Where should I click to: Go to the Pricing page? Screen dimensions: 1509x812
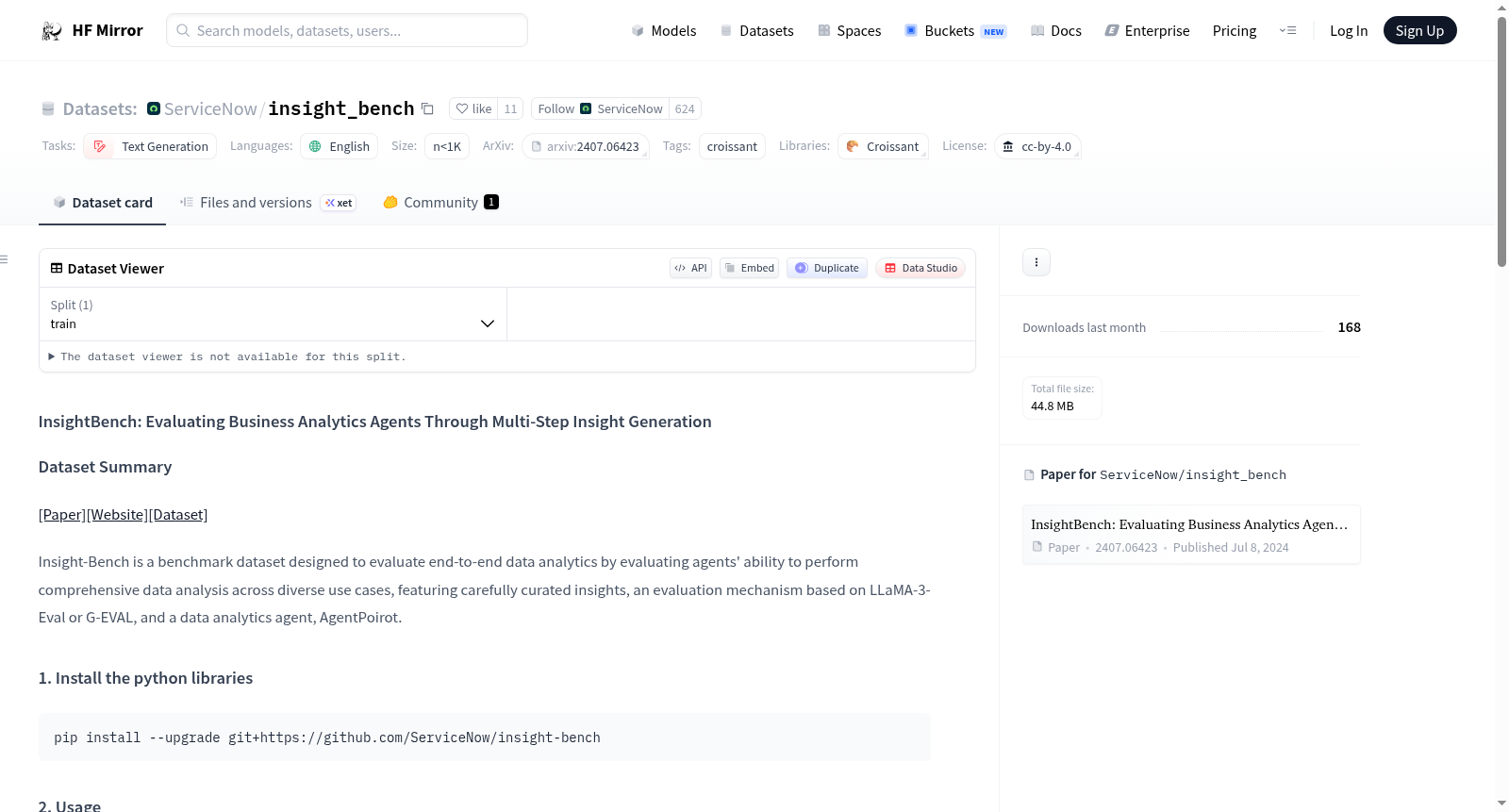(1235, 31)
